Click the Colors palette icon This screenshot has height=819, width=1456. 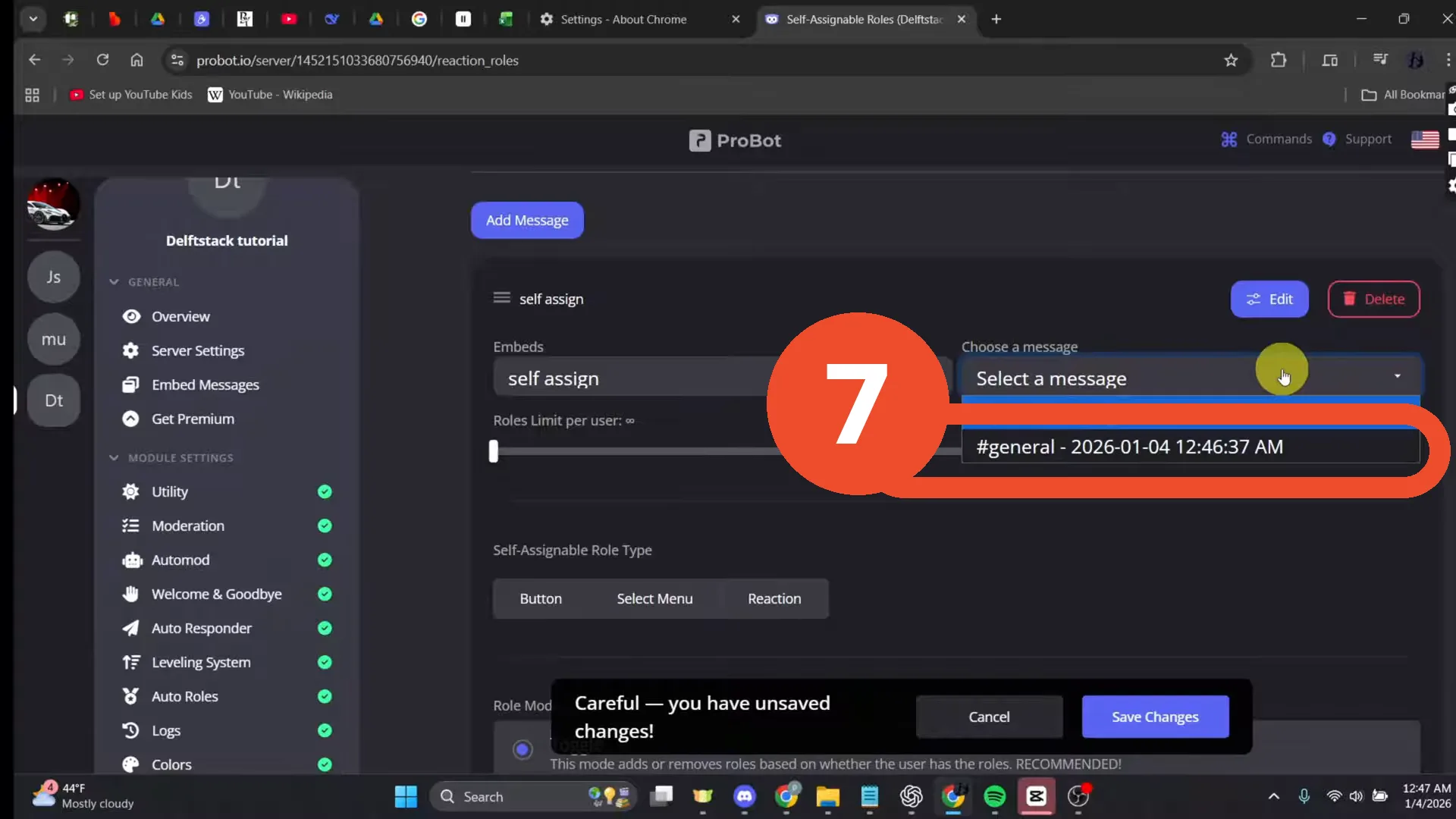click(131, 764)
